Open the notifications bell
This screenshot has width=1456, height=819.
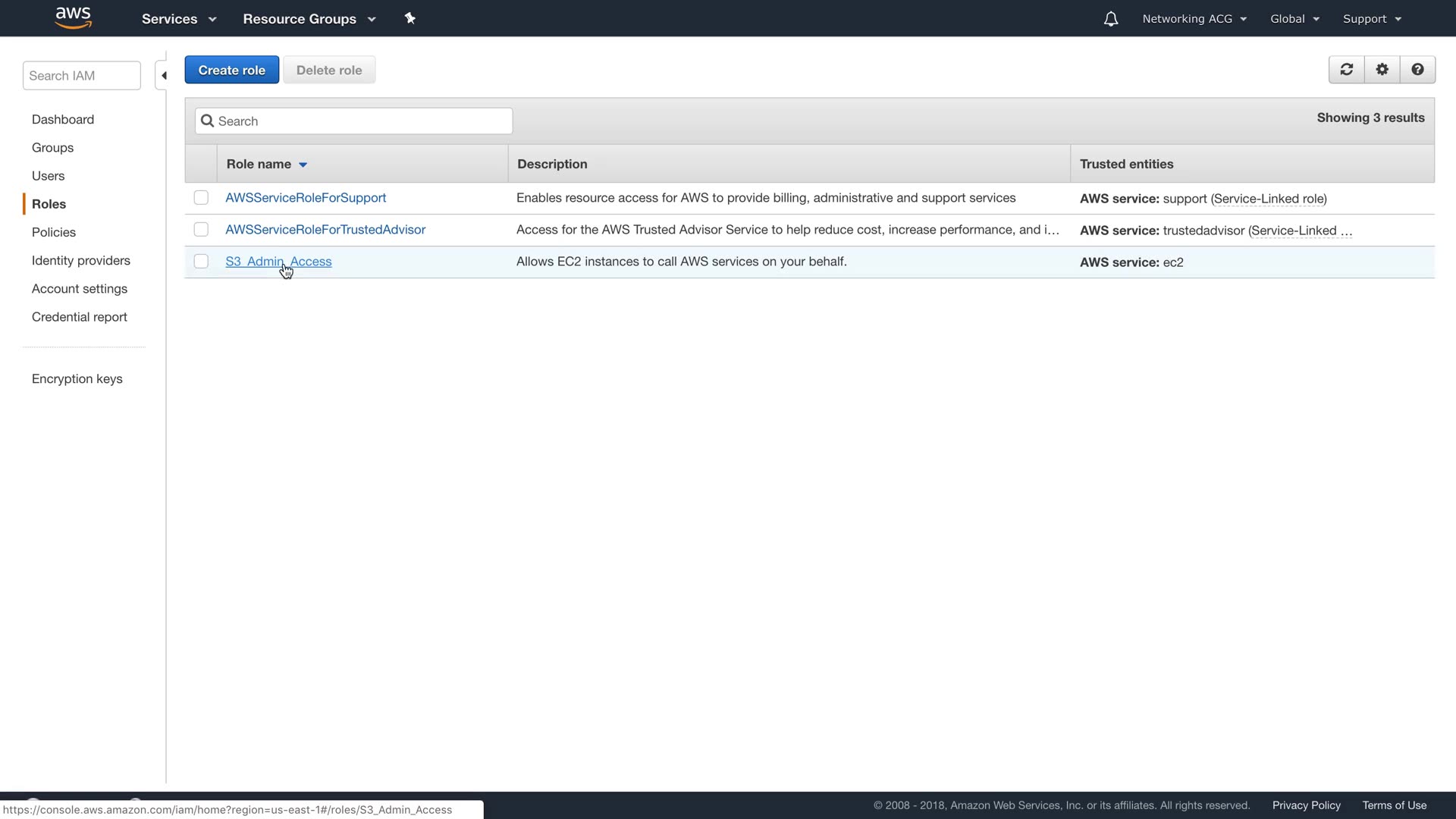1110,19
